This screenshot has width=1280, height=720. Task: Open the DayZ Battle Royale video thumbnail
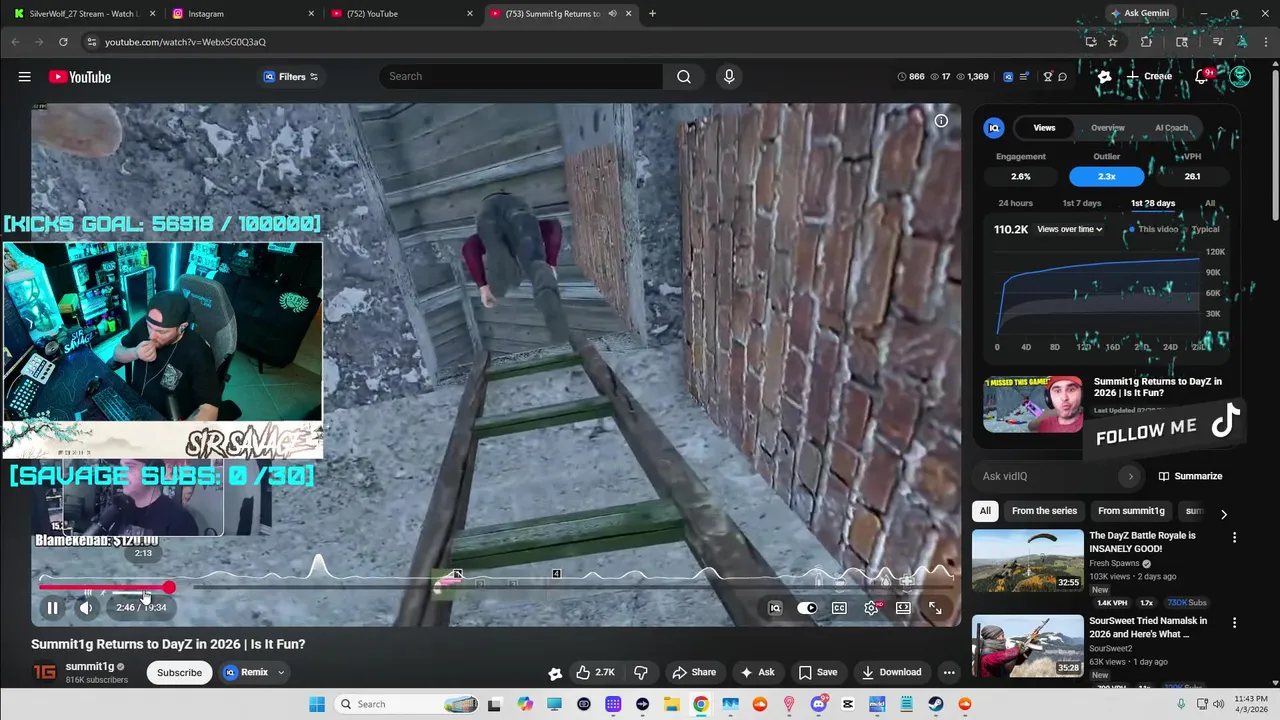click(x=1027, y=561)
